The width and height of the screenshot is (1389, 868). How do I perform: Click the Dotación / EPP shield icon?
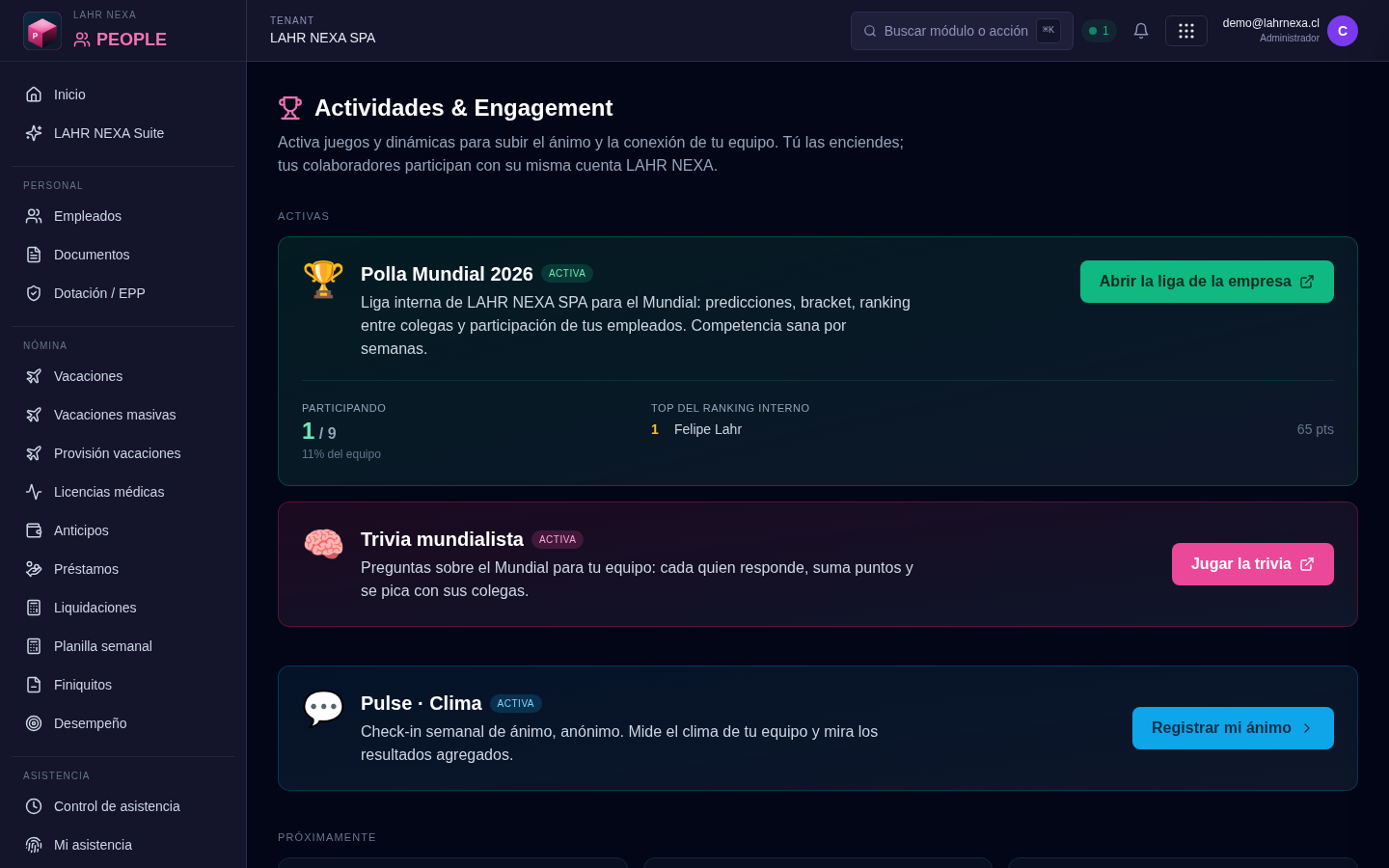pos(34,293)
